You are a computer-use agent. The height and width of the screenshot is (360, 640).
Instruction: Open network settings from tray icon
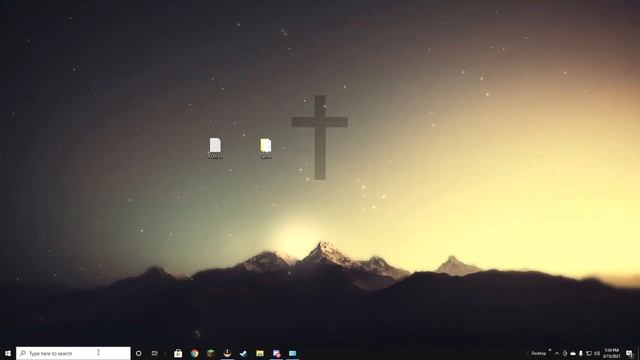click(x=589, y=353)
